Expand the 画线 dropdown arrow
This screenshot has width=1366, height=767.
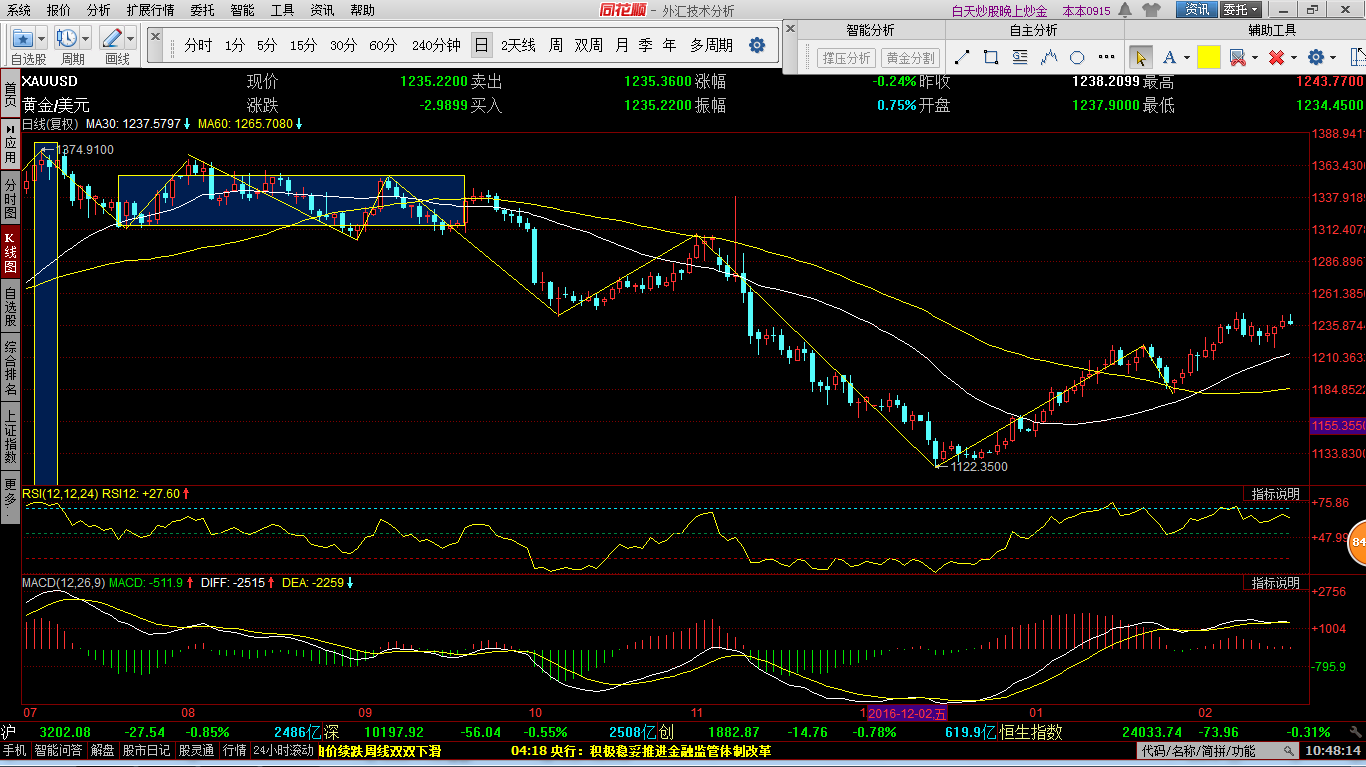pos(131,38)
